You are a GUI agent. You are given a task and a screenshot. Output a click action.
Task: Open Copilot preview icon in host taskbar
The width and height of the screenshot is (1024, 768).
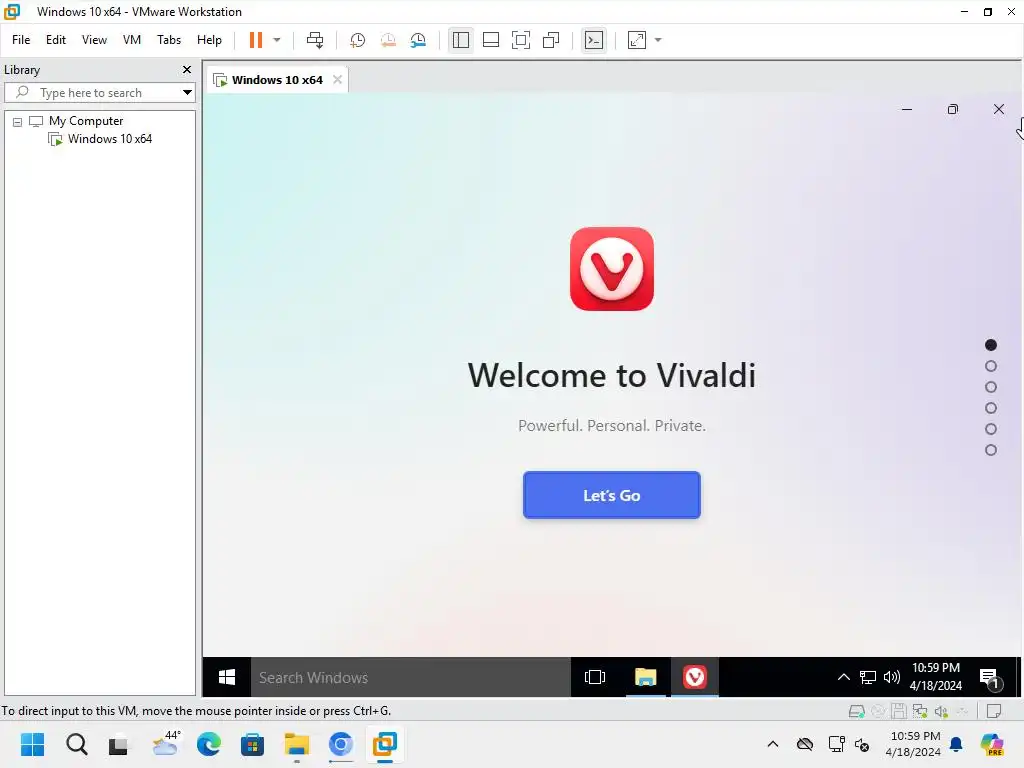tap(992, 744)
